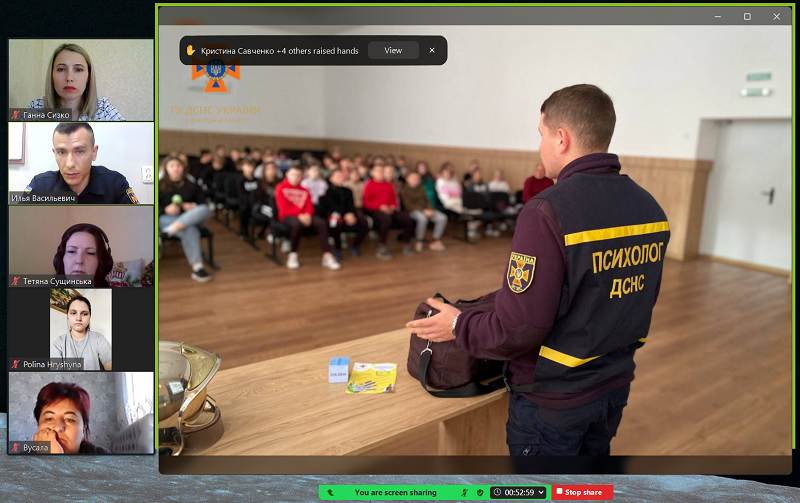This screenshot has width=800, height=503.
Task: Select Илья Васильевич's video thumbnail
Action: pos(81,162)
